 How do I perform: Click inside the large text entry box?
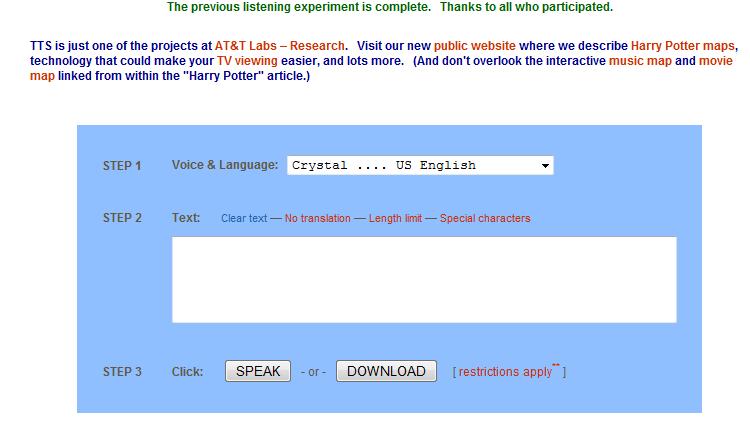(424, 280)
